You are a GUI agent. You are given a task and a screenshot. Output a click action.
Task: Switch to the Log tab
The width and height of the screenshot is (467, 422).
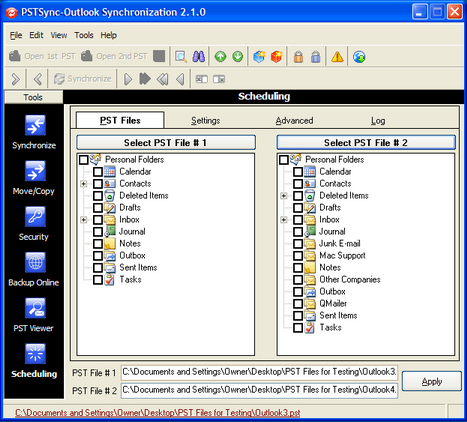coord(378,120)
